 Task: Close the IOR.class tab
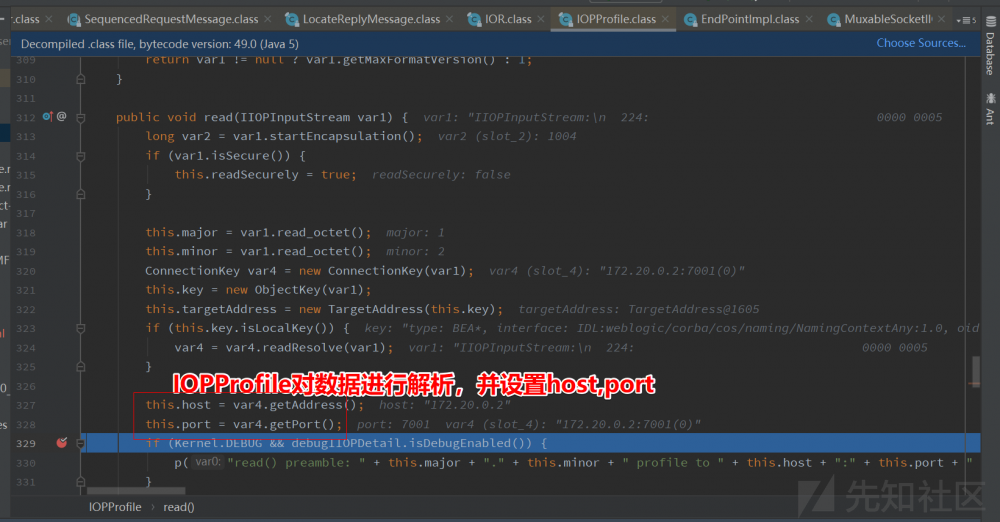point(541,19)
